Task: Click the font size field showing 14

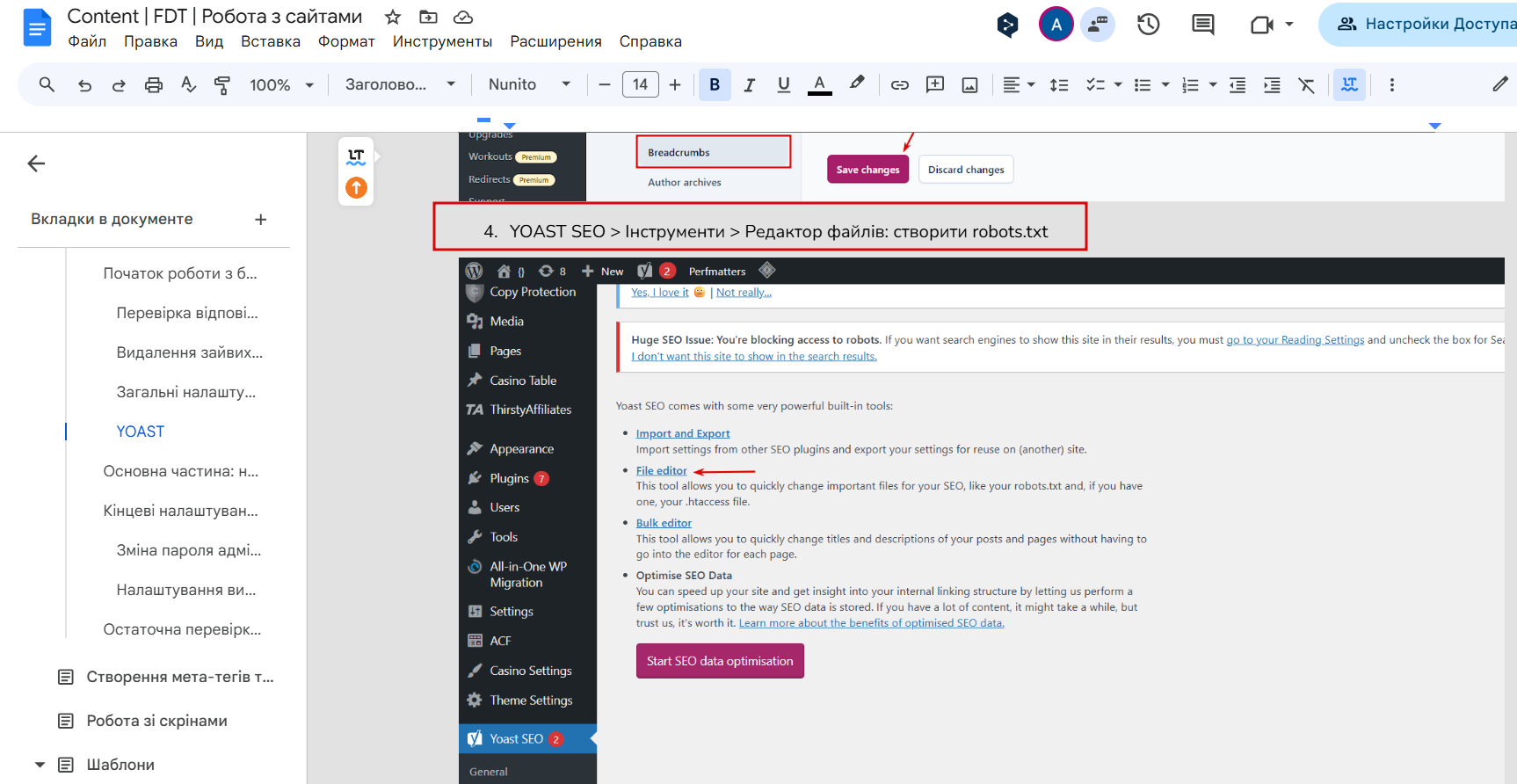Action: click(x=640, y=85)
